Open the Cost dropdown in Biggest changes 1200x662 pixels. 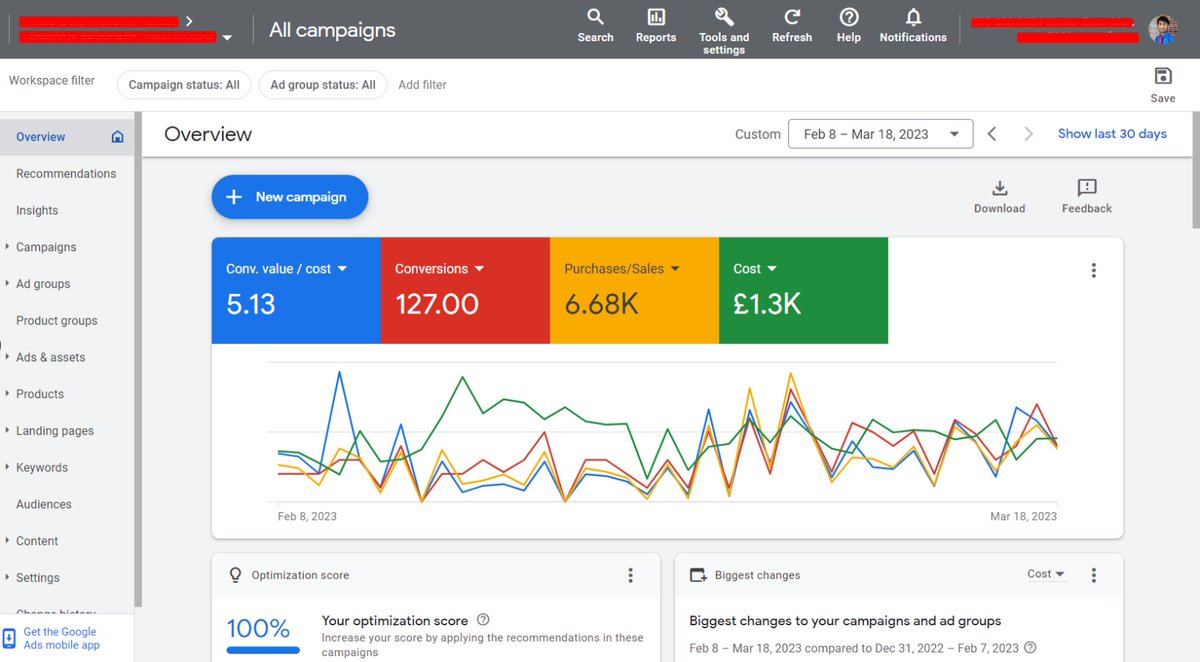1046,574
